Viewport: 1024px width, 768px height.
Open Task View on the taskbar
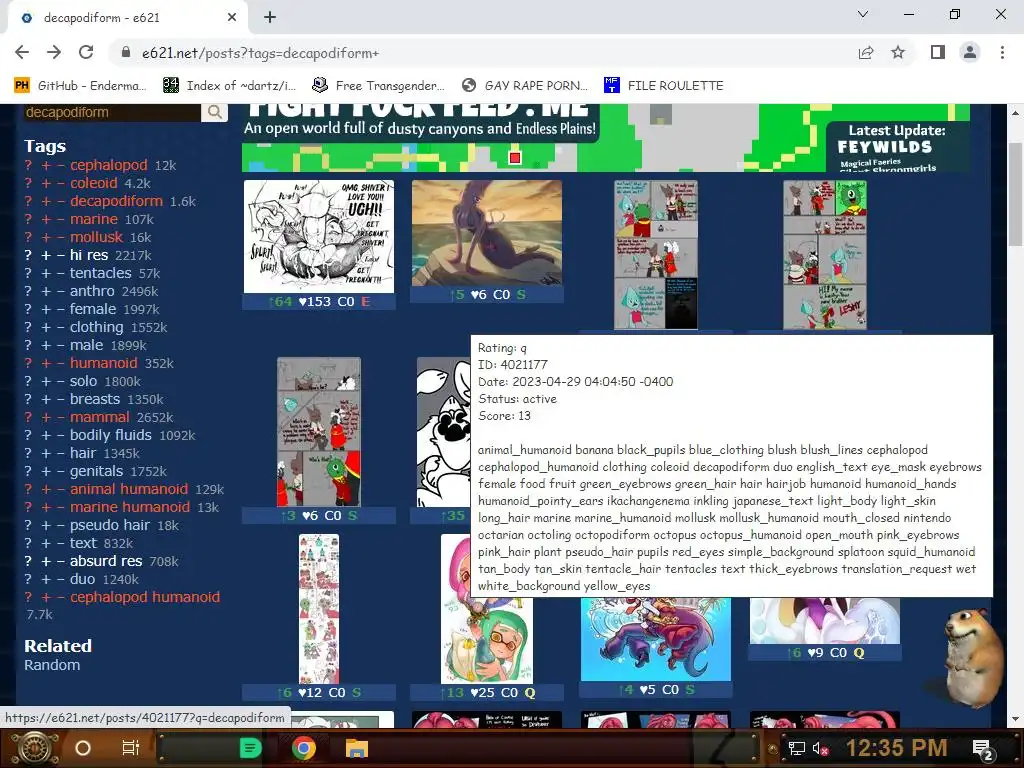point(131,748)
